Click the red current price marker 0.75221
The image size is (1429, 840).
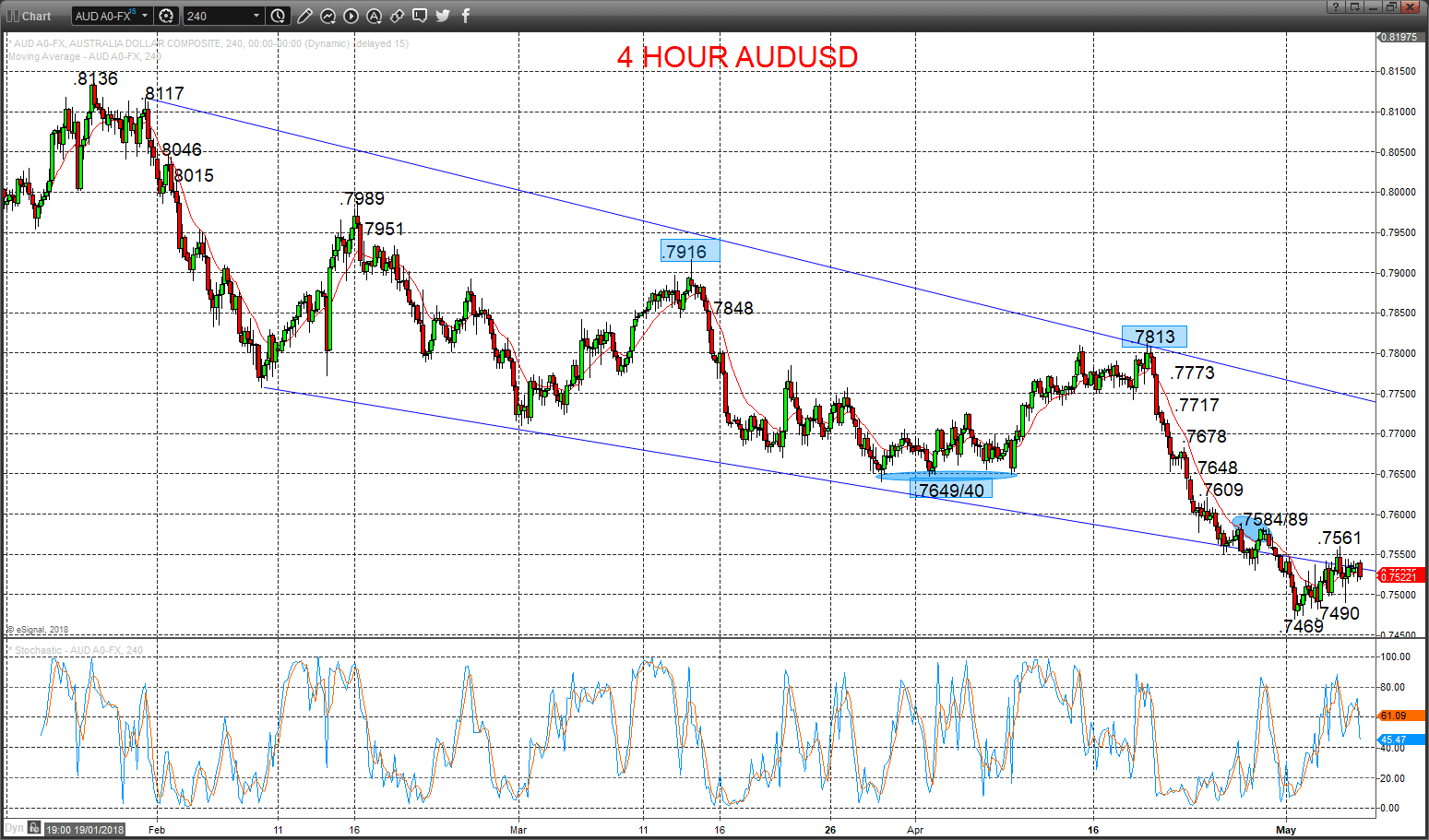coord(1401,575)
